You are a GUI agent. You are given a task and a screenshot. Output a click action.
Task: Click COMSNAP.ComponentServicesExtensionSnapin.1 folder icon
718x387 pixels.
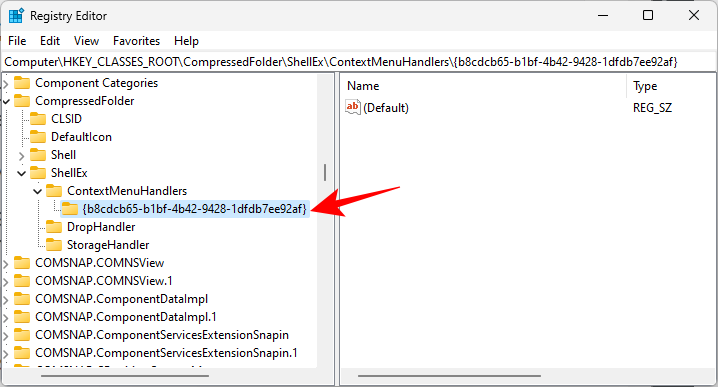coord(22,353)
